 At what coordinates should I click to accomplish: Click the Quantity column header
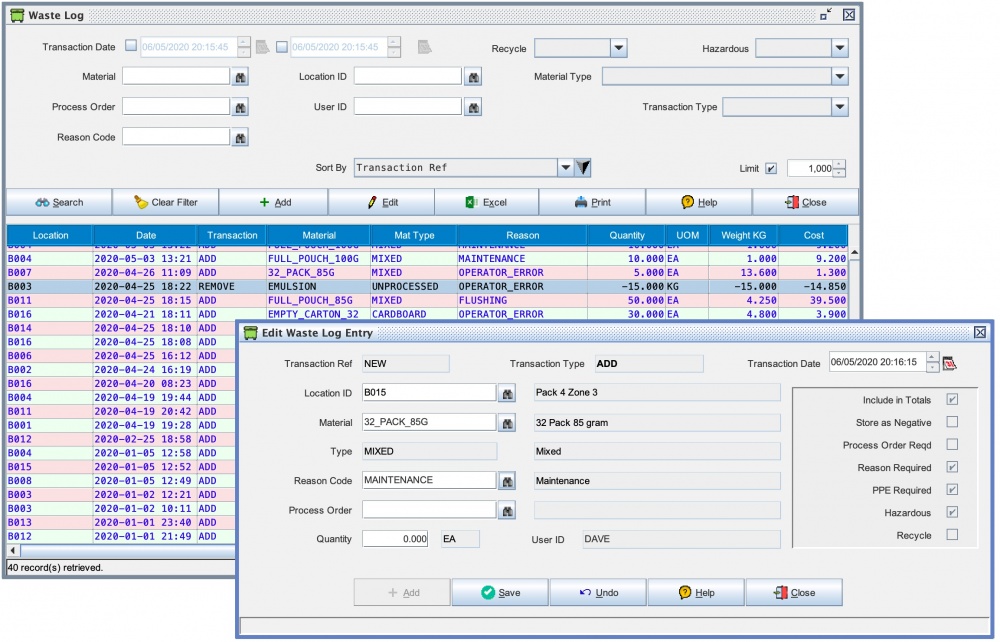pos(627,236)
